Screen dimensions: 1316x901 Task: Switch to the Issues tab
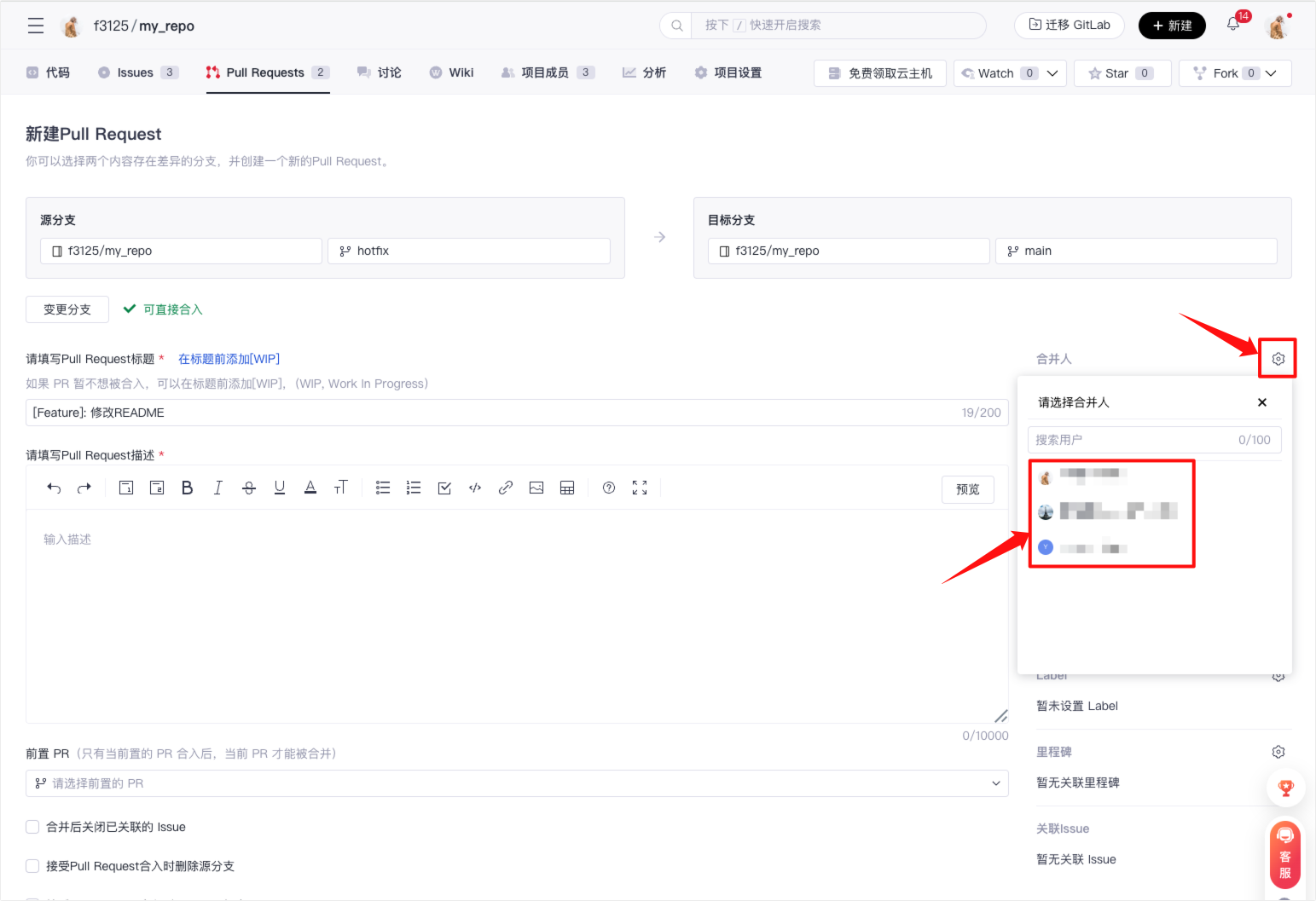click(x=136, y=72)
